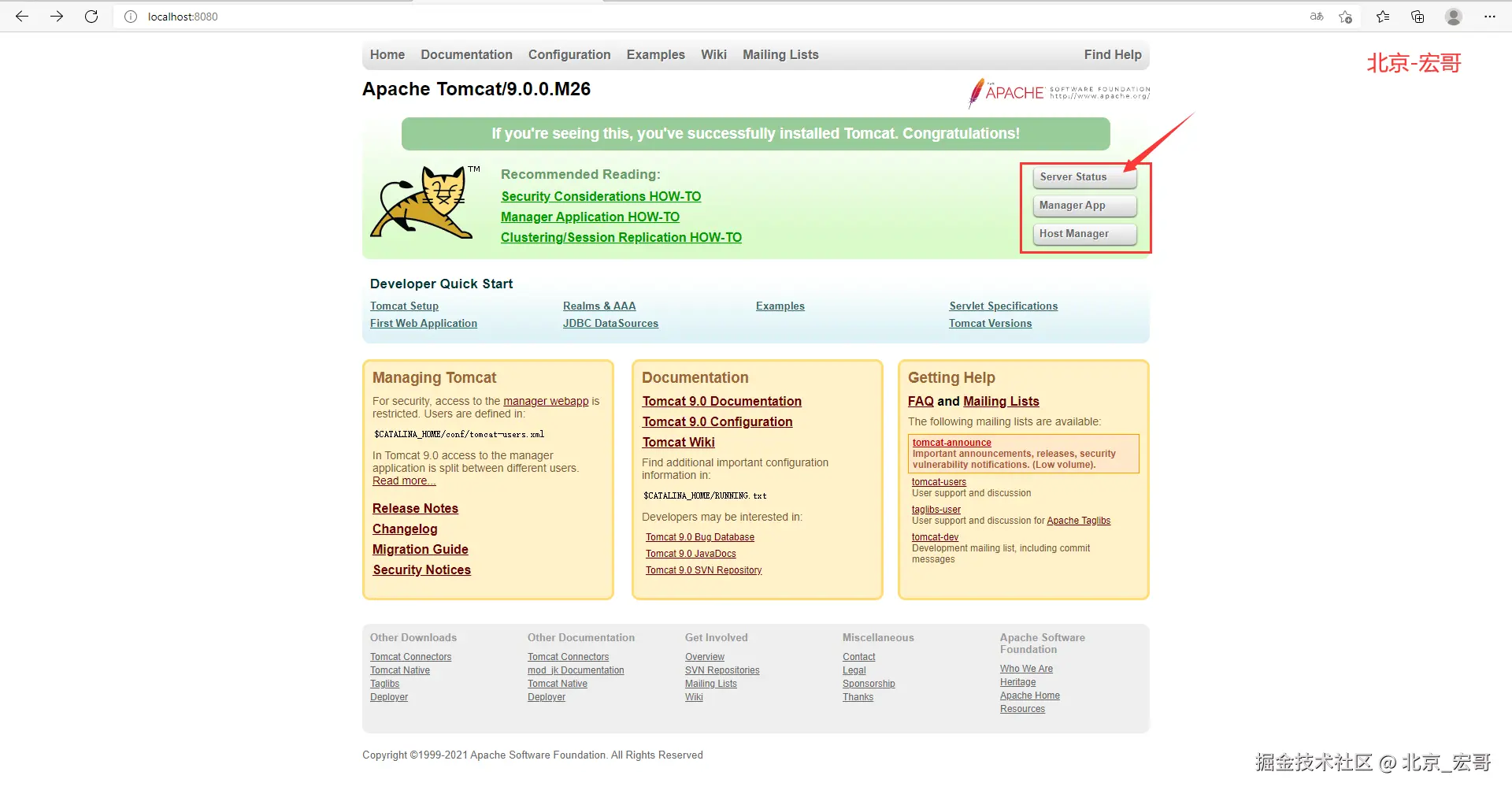Open the Tomcat Versions link
Viewport: 1512px width, 794px height.
click(x=990, y=323)
